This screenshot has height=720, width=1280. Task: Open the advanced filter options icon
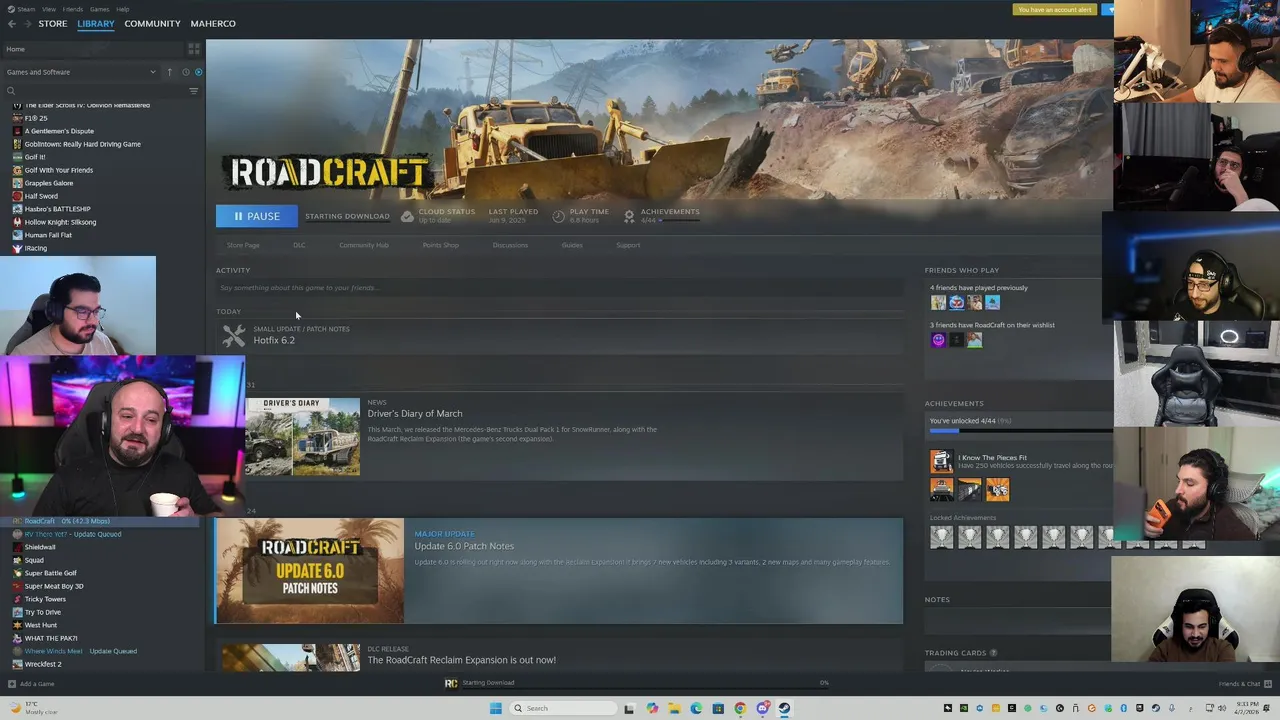click(194, 91)
